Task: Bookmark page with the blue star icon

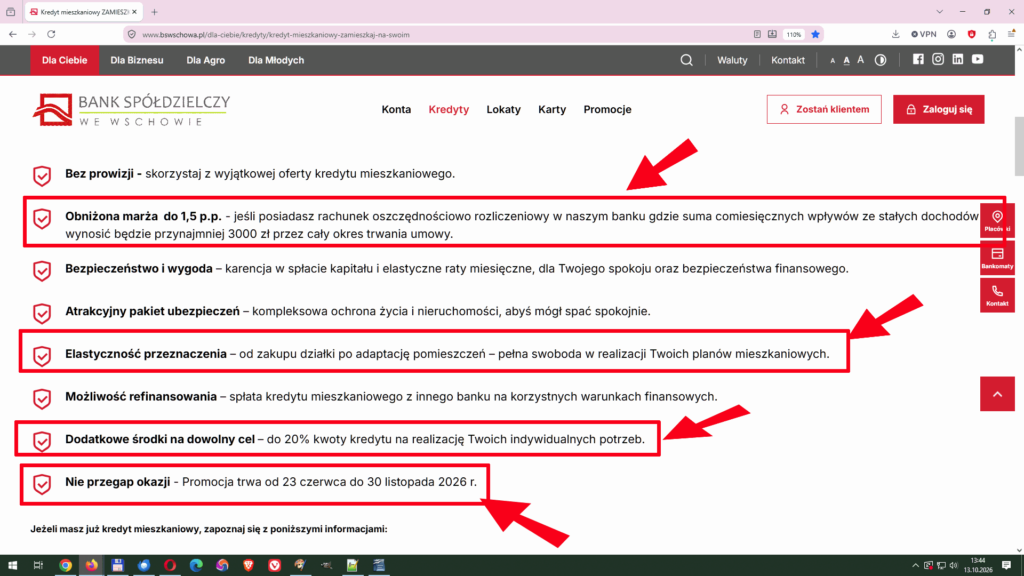Action: [x=816, y=35]
